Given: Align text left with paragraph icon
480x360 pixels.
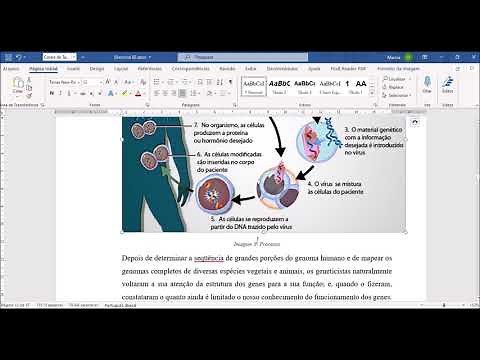Looking at the screenshot, I should coord(156,93).
